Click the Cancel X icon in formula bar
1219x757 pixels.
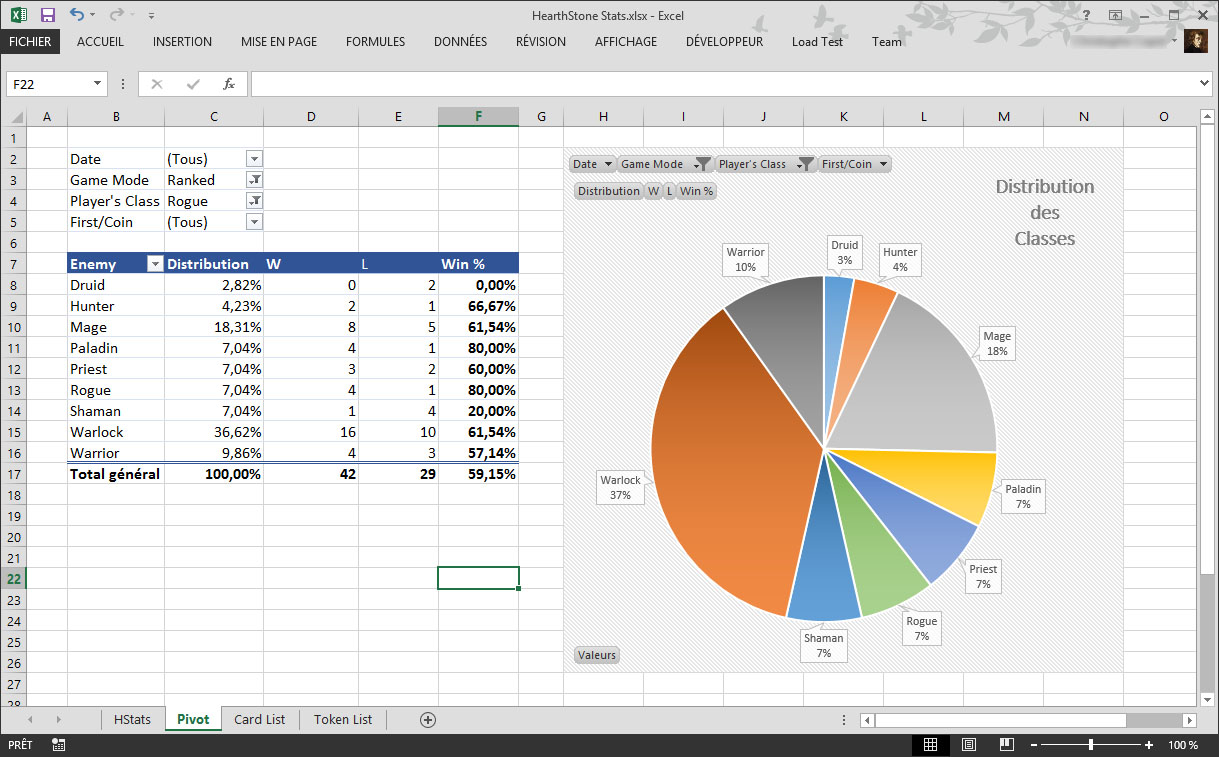click(156, 84)
